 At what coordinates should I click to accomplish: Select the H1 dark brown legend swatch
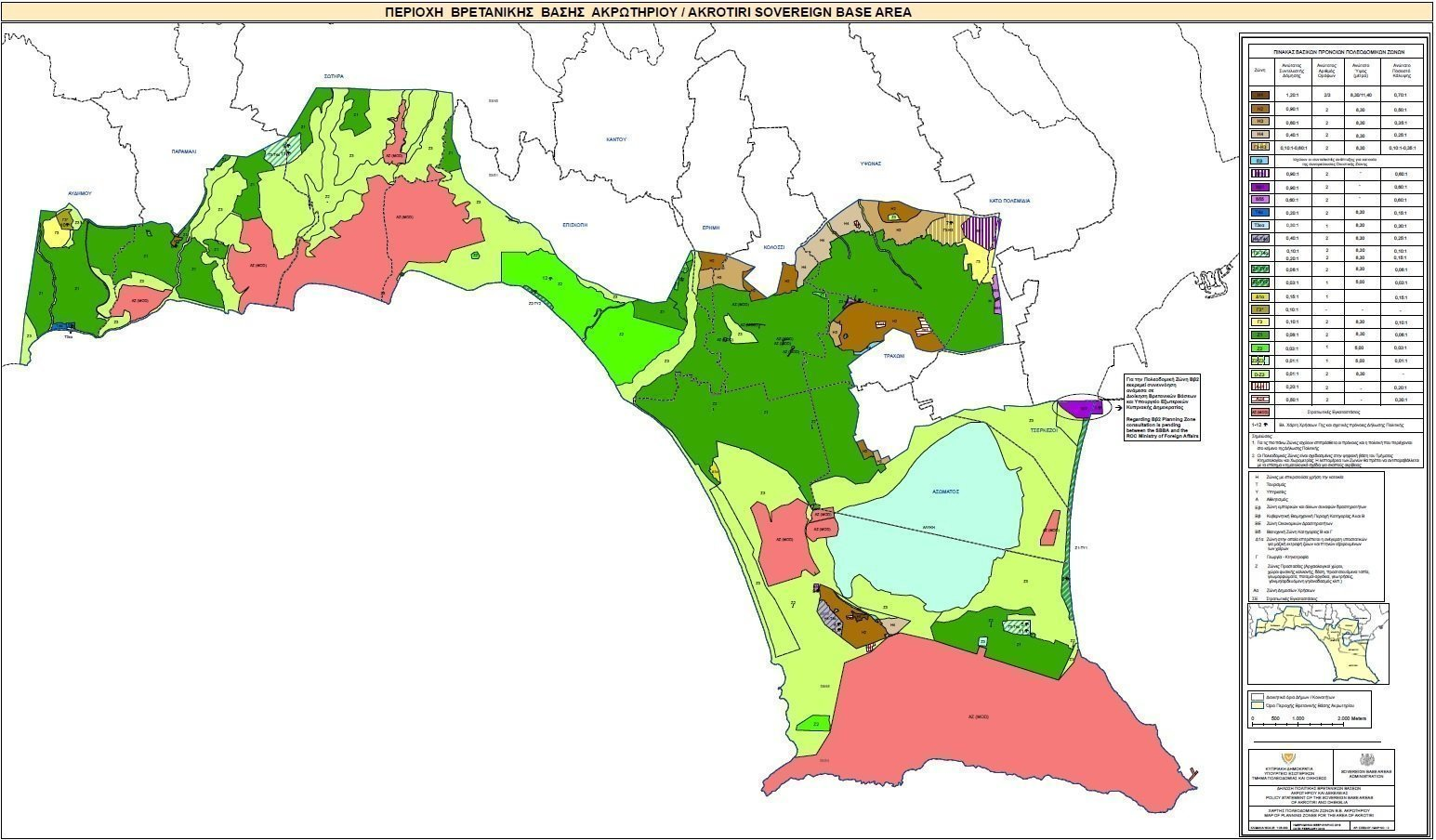(x=1260, y=95)
